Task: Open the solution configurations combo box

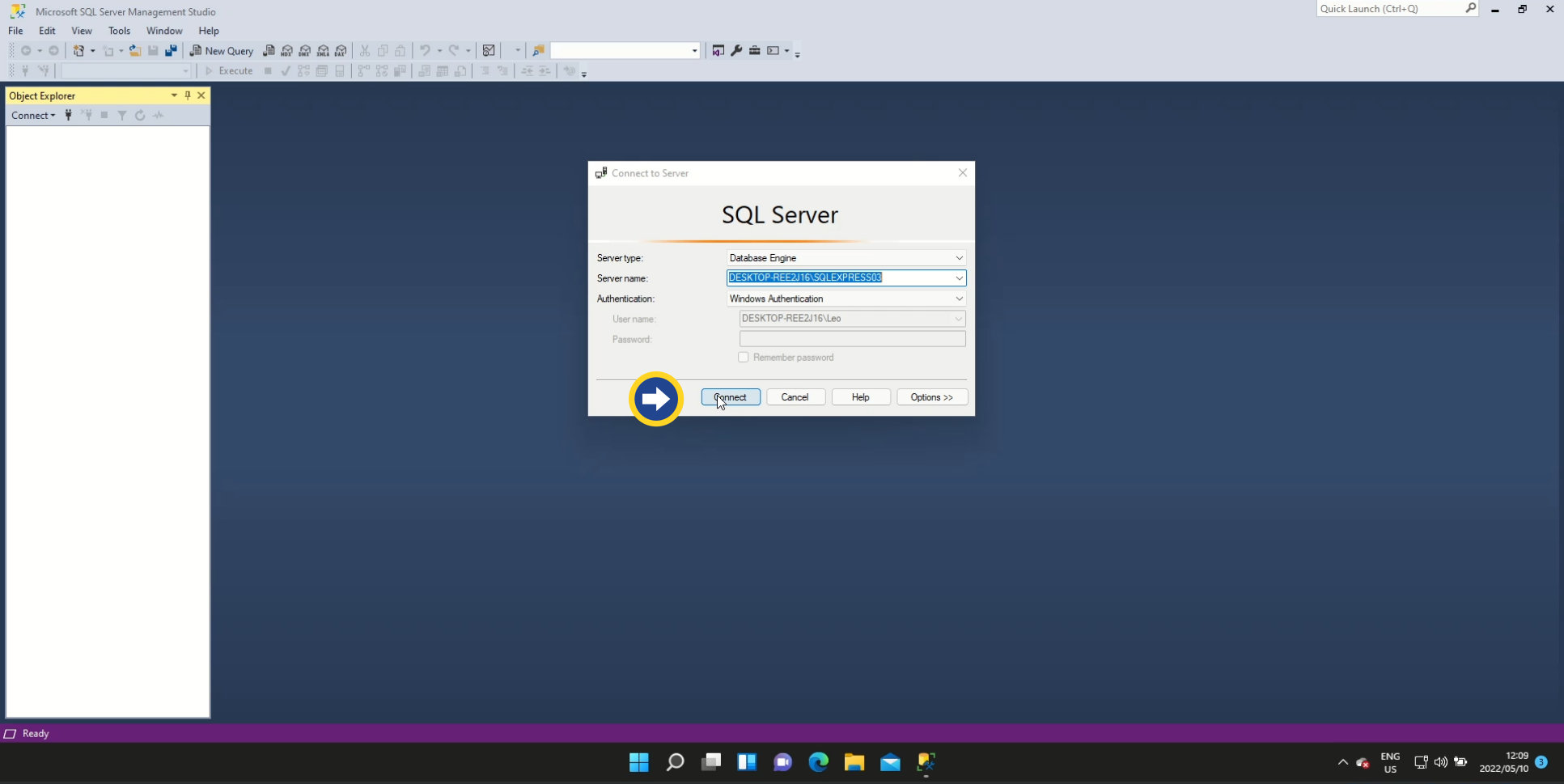Action: pos(625,50)
